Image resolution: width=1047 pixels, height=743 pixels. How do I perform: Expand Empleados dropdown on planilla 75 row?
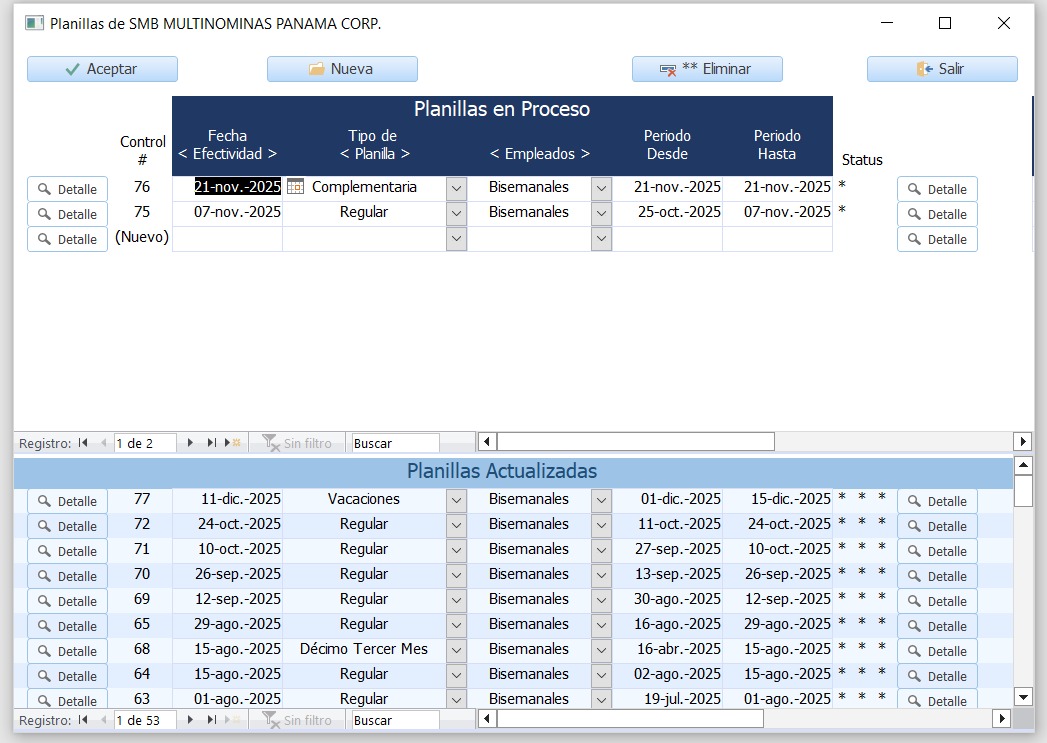[x=601, y=213]
